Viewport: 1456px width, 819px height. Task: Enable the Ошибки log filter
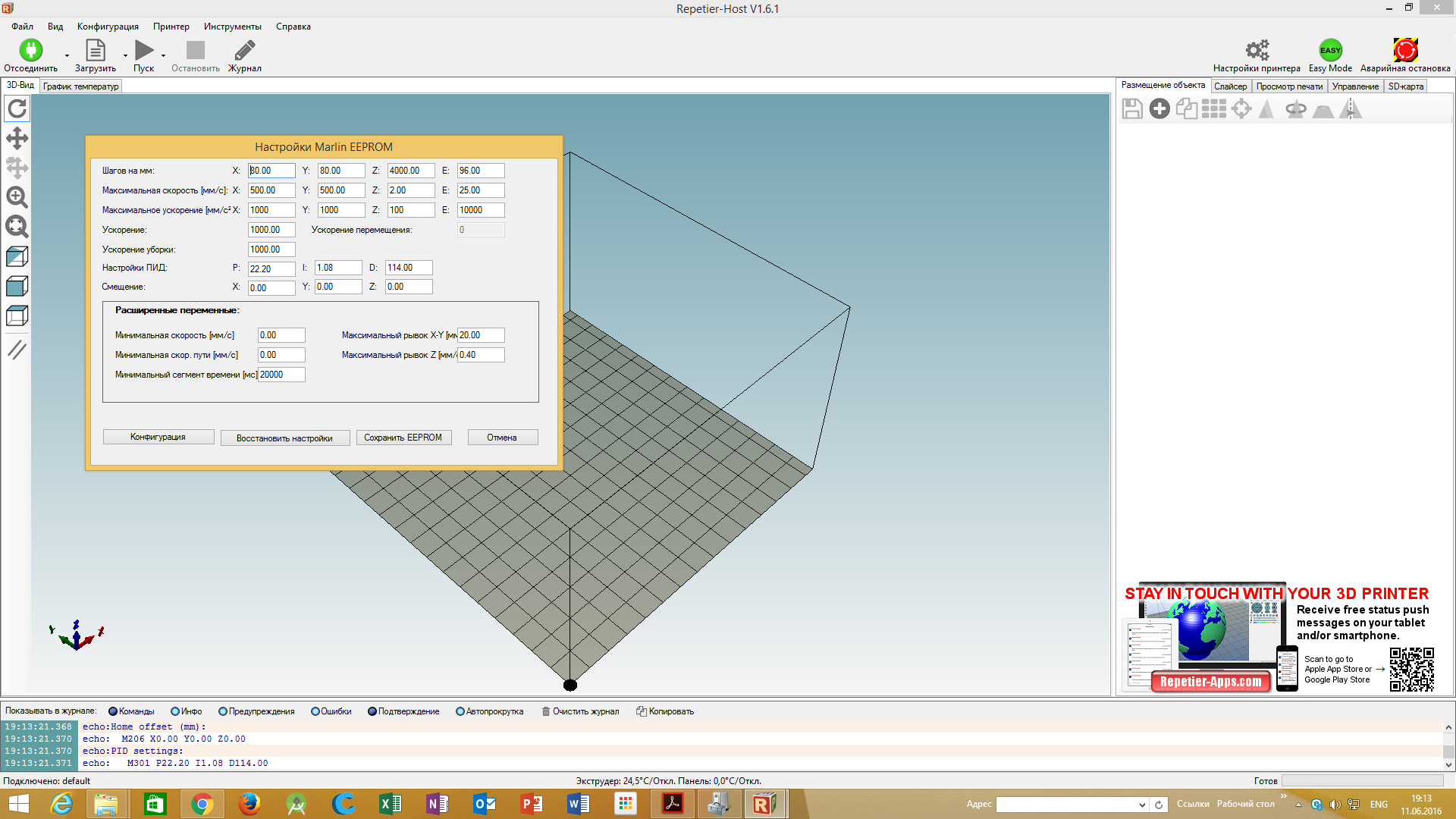tap(315, 711)
